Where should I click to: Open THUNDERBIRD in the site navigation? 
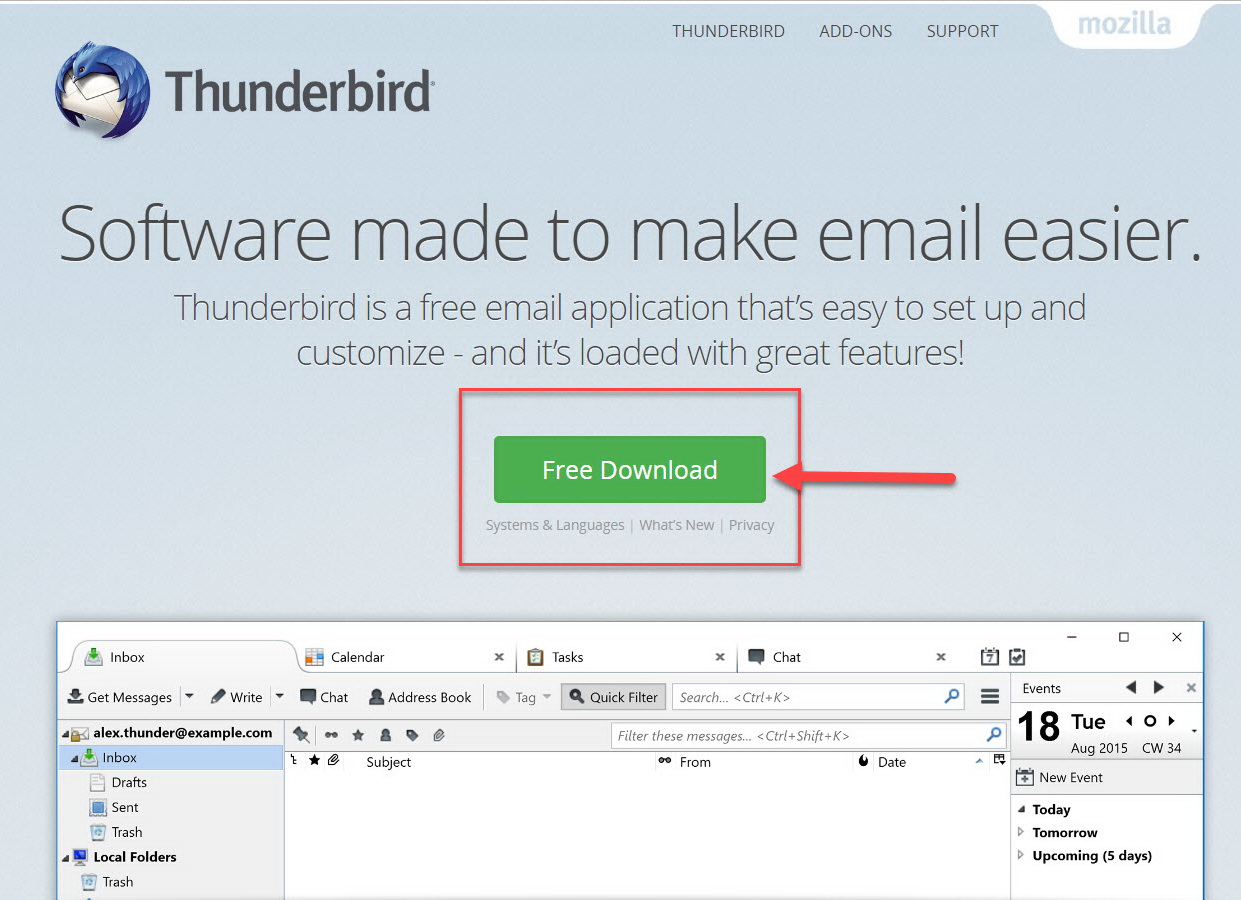(x=728, y=31)
